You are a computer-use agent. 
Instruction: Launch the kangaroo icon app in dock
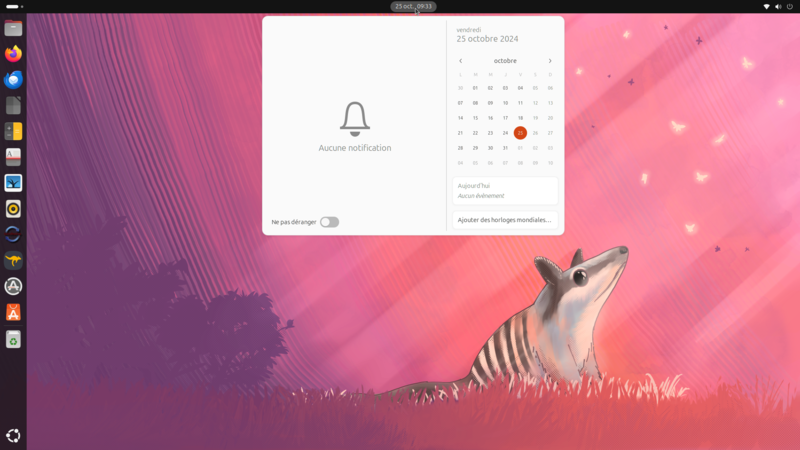click(x=13, y=260)
